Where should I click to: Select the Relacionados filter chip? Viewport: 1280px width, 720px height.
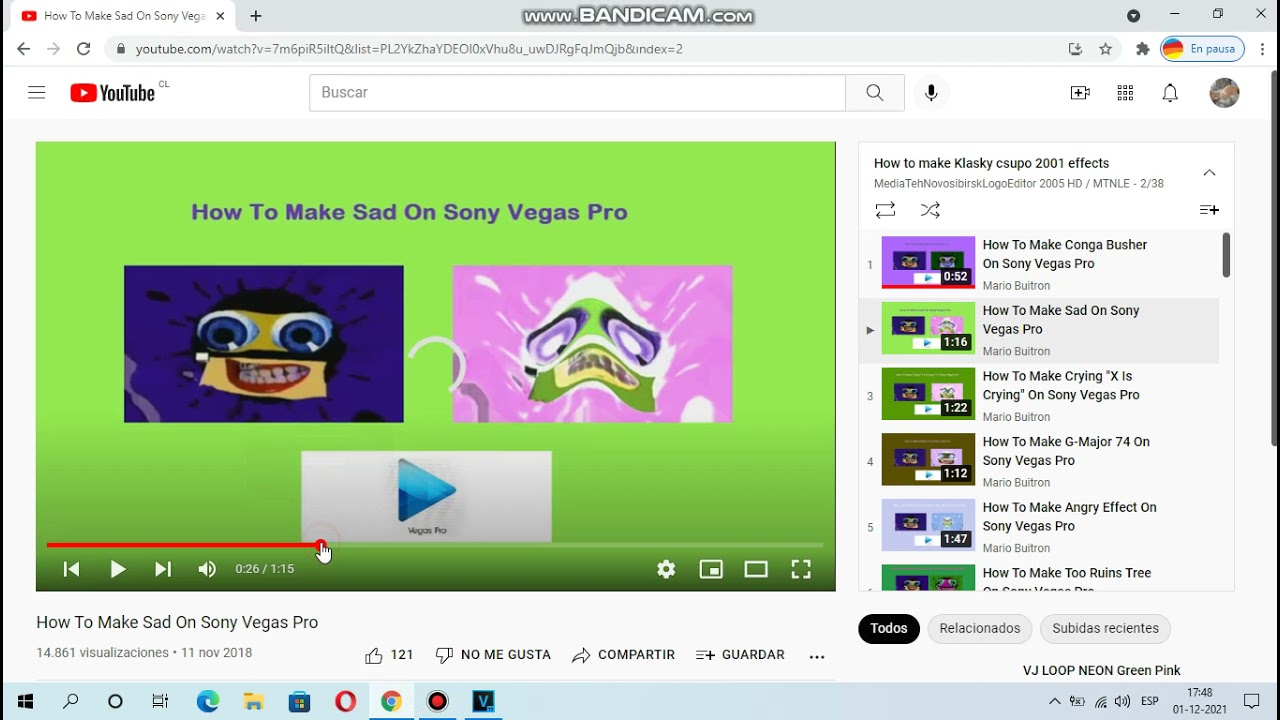pos(980,628)
